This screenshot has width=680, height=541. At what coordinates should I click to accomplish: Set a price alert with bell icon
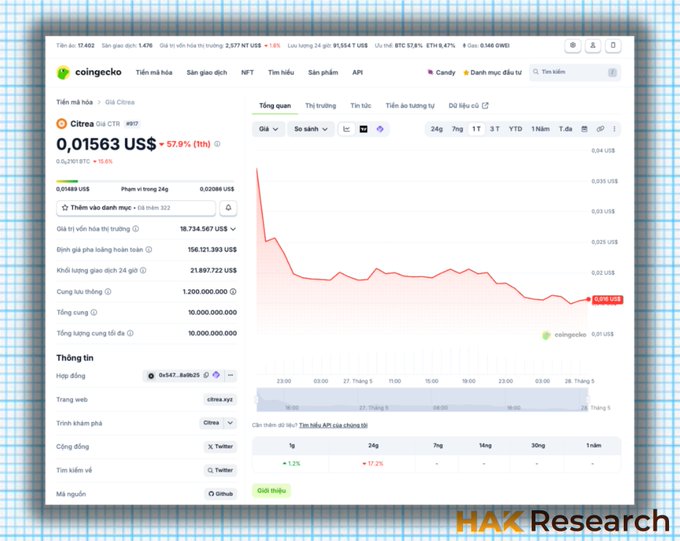coord(228,208)
